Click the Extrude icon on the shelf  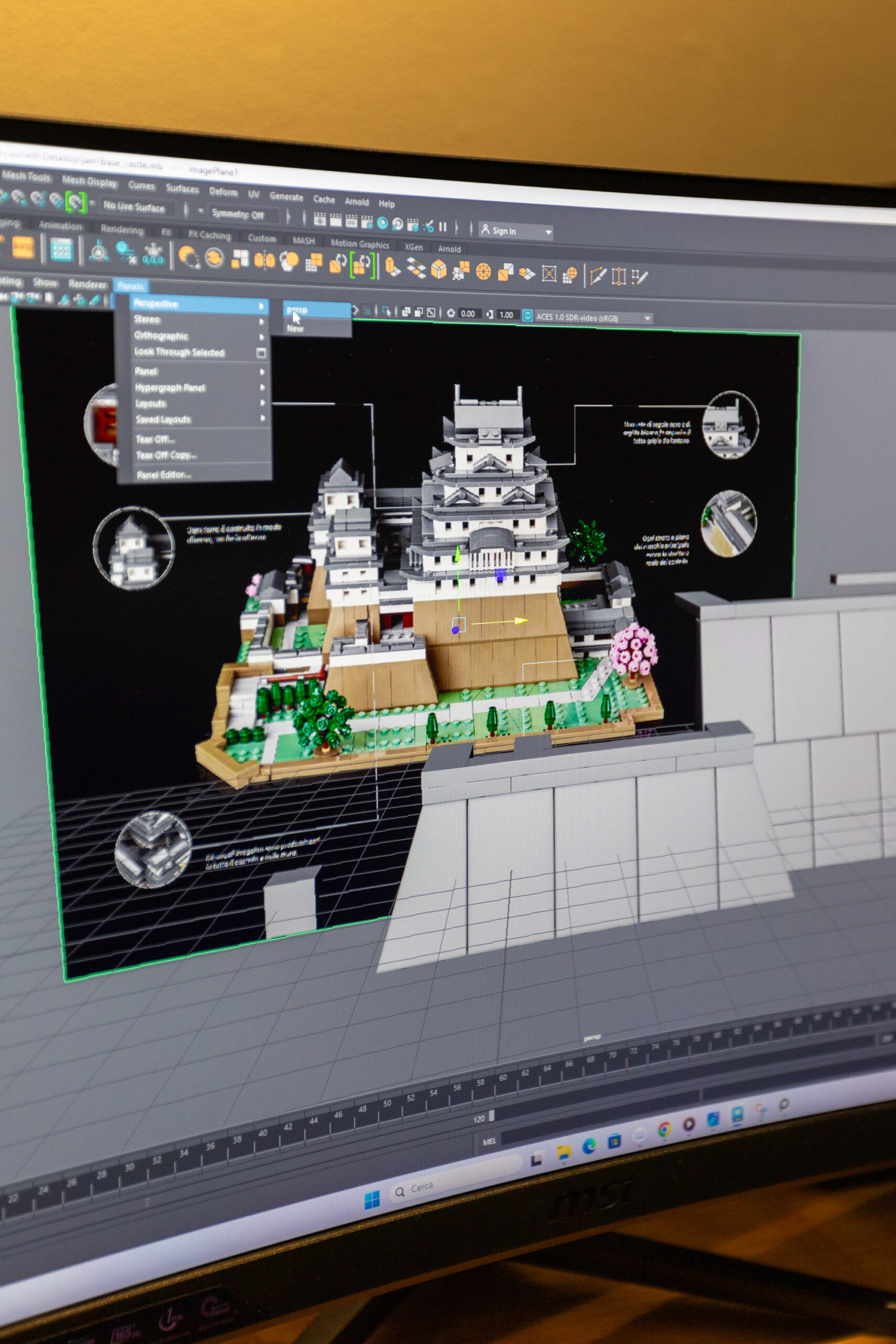(392, 267)
